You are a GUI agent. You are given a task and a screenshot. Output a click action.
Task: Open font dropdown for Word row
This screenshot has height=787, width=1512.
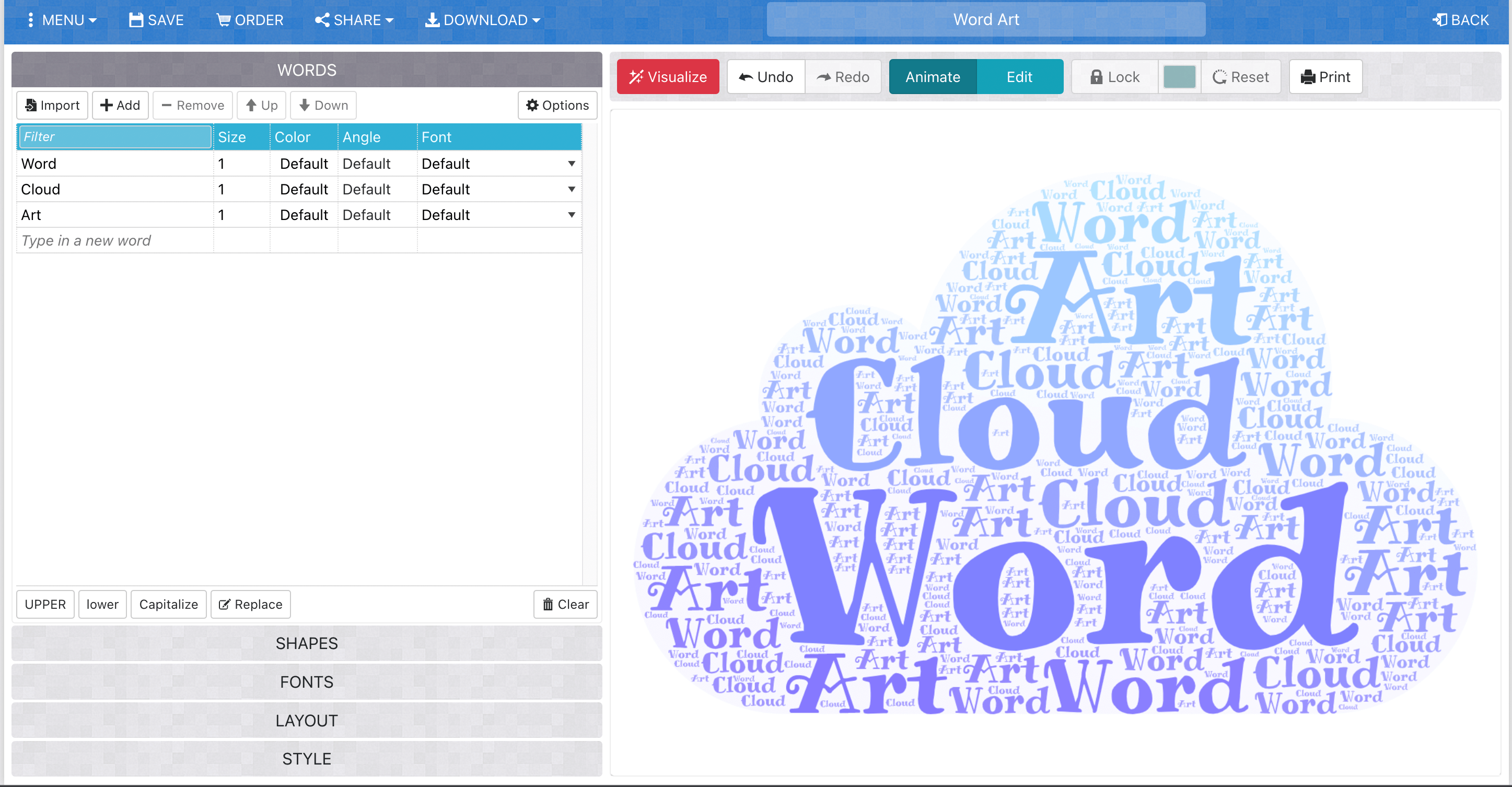(x=571, y=164)
